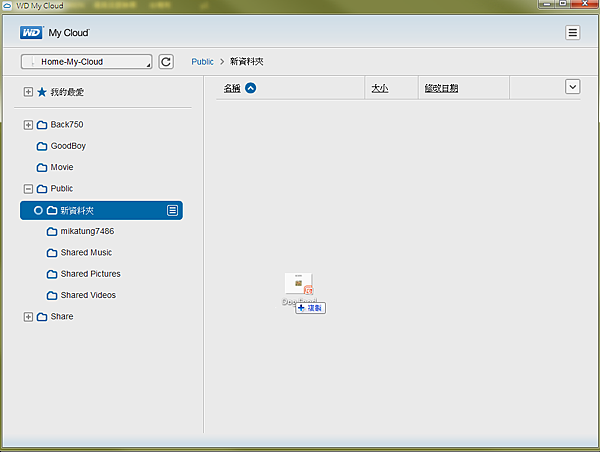
Task: Open the column options dropdown arrow
Action: pyautogui.click(x=572, y=86)
